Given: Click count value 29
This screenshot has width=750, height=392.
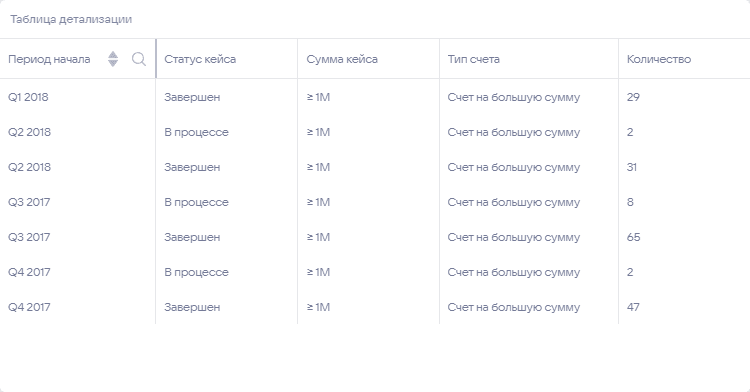Looking at the screenshot, I should (x=633, y=97).
